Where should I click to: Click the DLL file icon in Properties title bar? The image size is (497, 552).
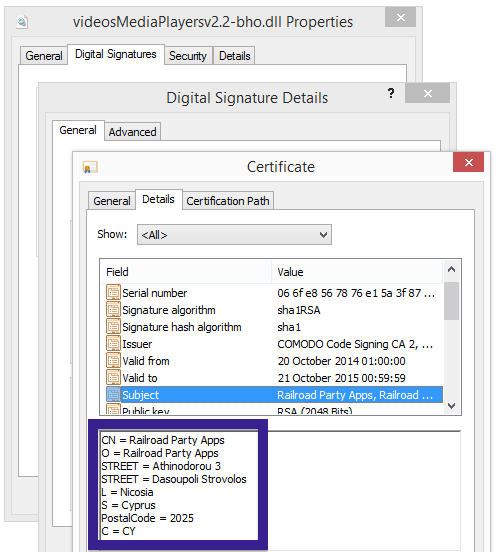click(x=22, y=22)
